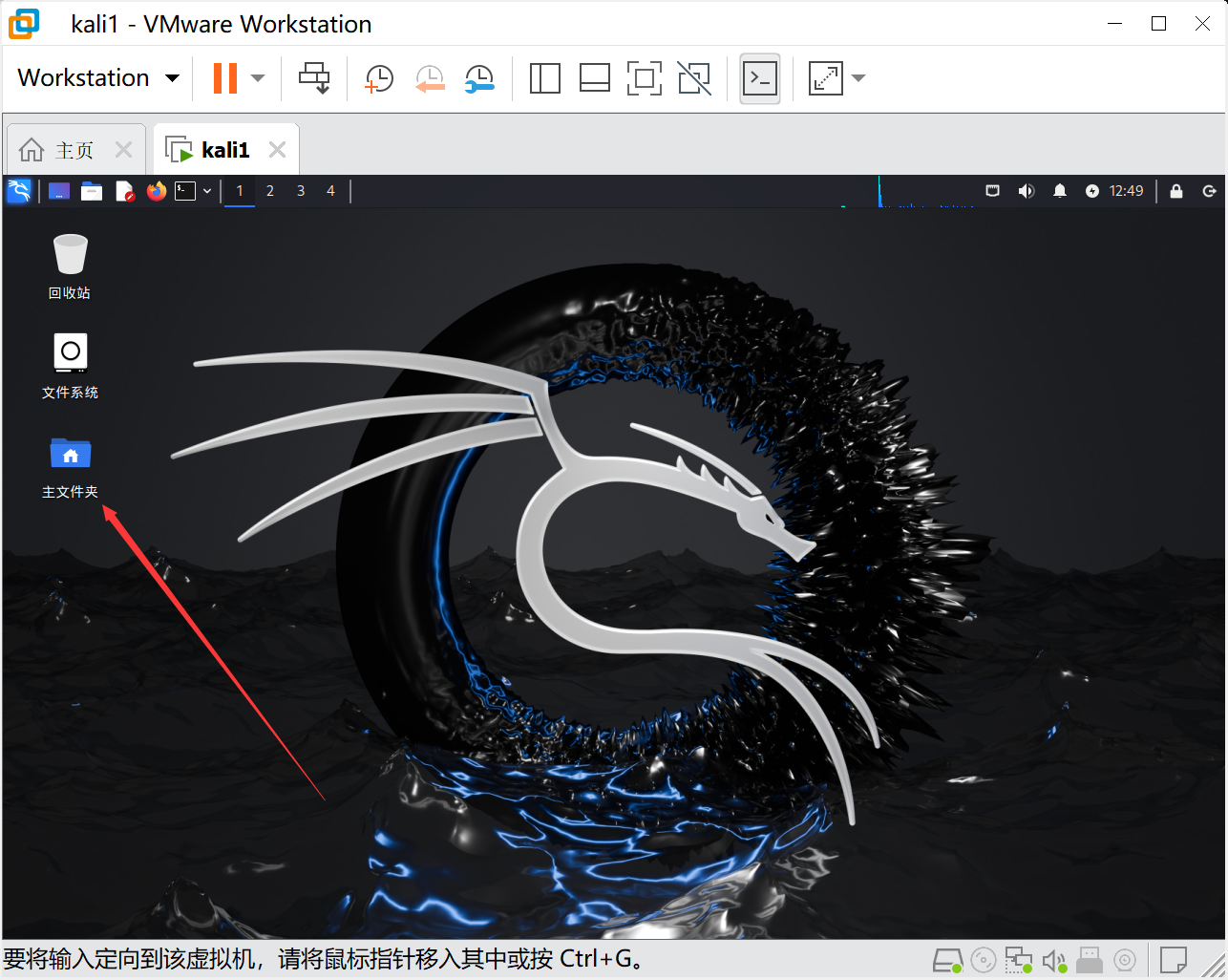Viewport: 1228px width, 980px height.
Task: Enter full screen mode
Action: tap(644, 78)
